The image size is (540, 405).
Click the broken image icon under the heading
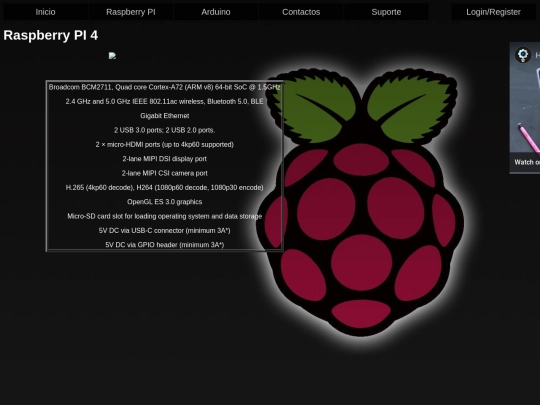(x=112, y=56)
